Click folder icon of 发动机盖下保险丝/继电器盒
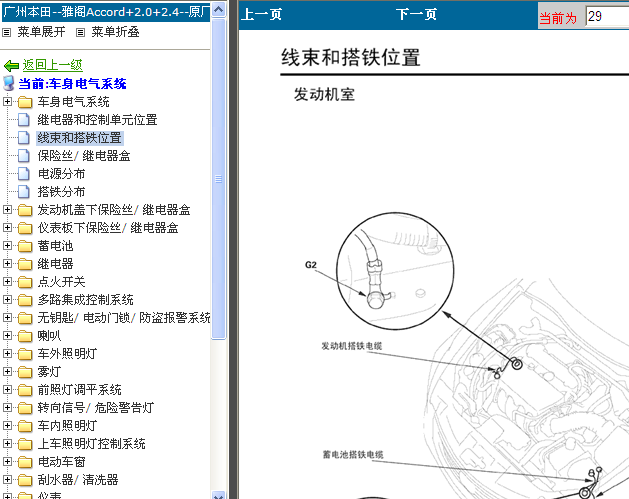This screenshot has width=629, height=499. click(25, 210)
